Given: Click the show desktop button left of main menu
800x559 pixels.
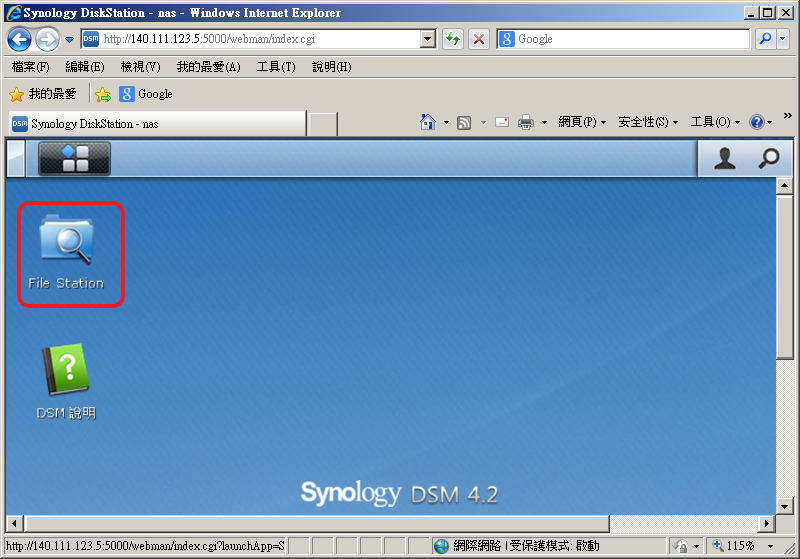Looking at the screenshot, I should tap(17, 159).
